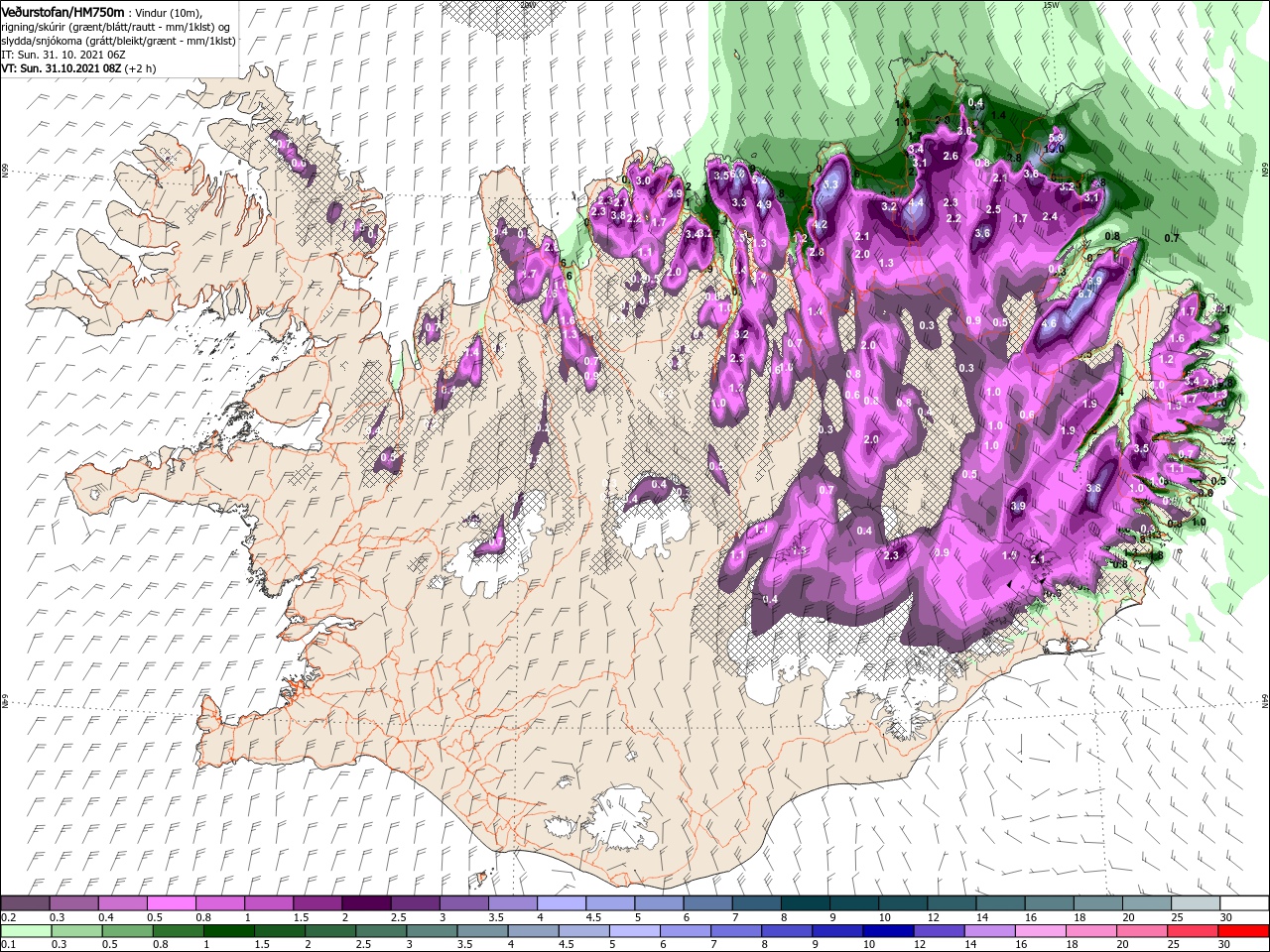
Task: Click the '4.6' precipitation value on map
Action: click(x=1049, y=323)
